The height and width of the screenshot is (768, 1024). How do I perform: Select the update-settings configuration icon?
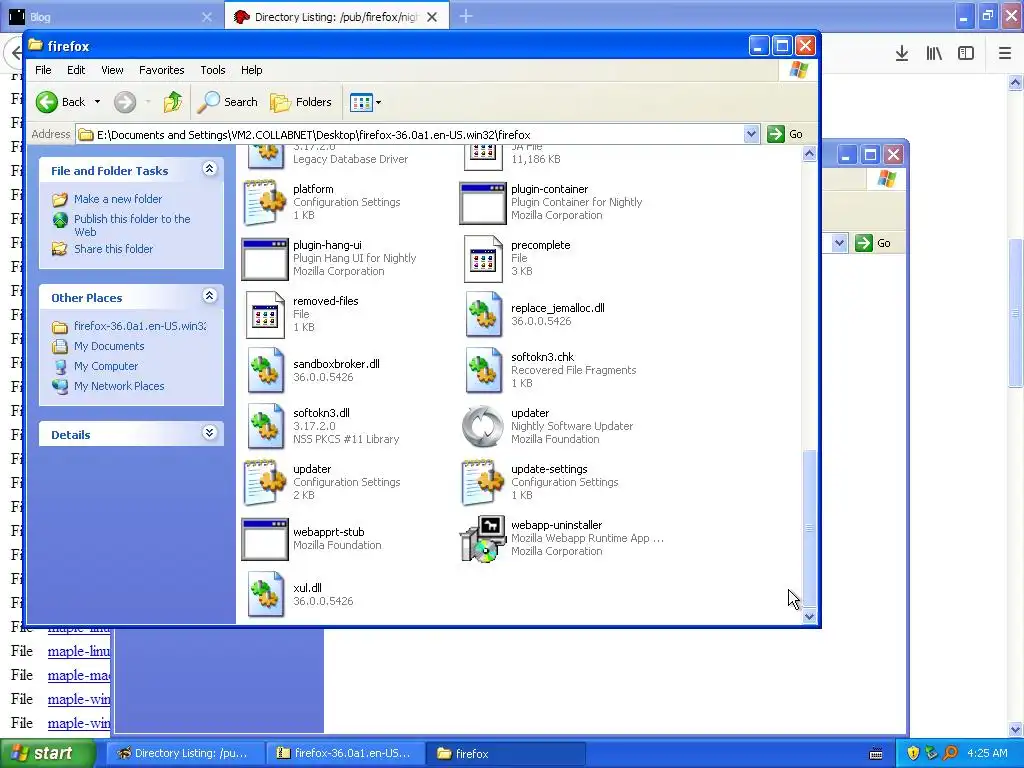click(x=483, y=483)
